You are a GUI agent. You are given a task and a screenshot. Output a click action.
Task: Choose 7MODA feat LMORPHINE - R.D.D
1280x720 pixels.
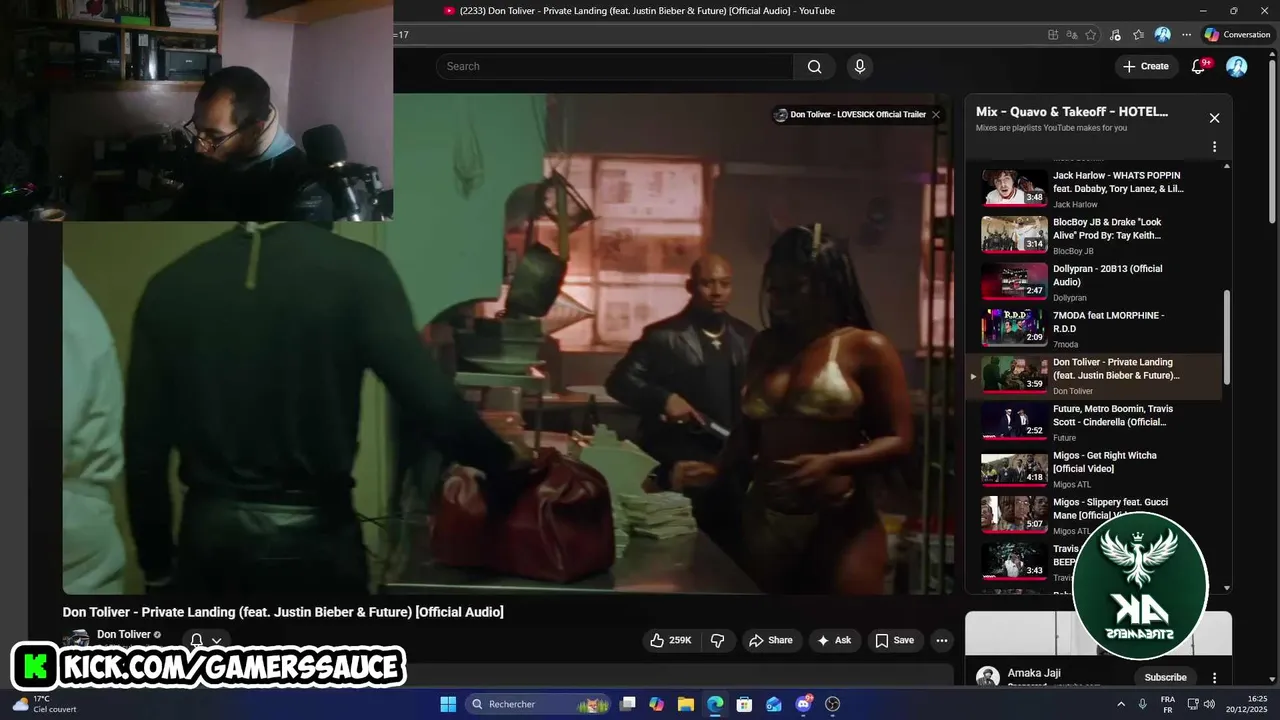pos(1094,328)
